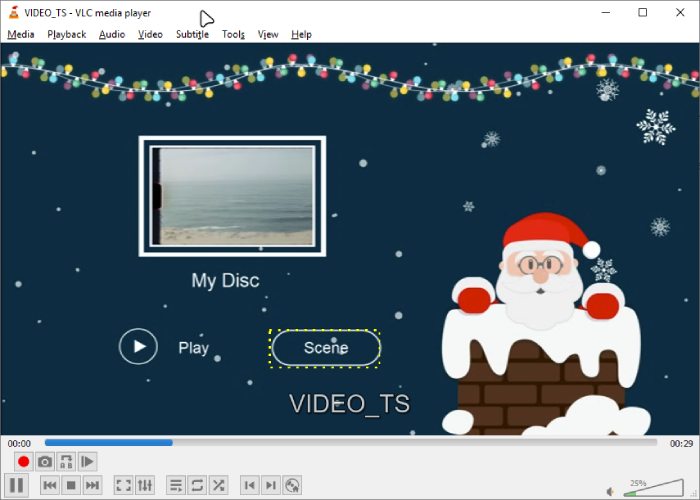Click the Play text in DVD menu
This screenshot has width=700, height=500.
coord(193,347)
